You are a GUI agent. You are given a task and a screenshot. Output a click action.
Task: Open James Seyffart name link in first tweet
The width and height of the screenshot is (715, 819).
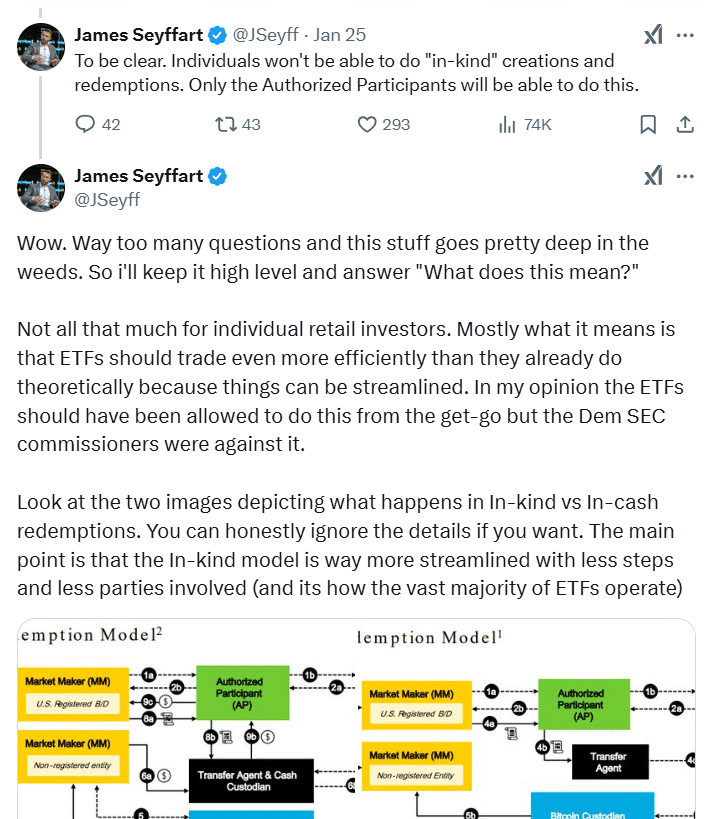tap(137, 36)
